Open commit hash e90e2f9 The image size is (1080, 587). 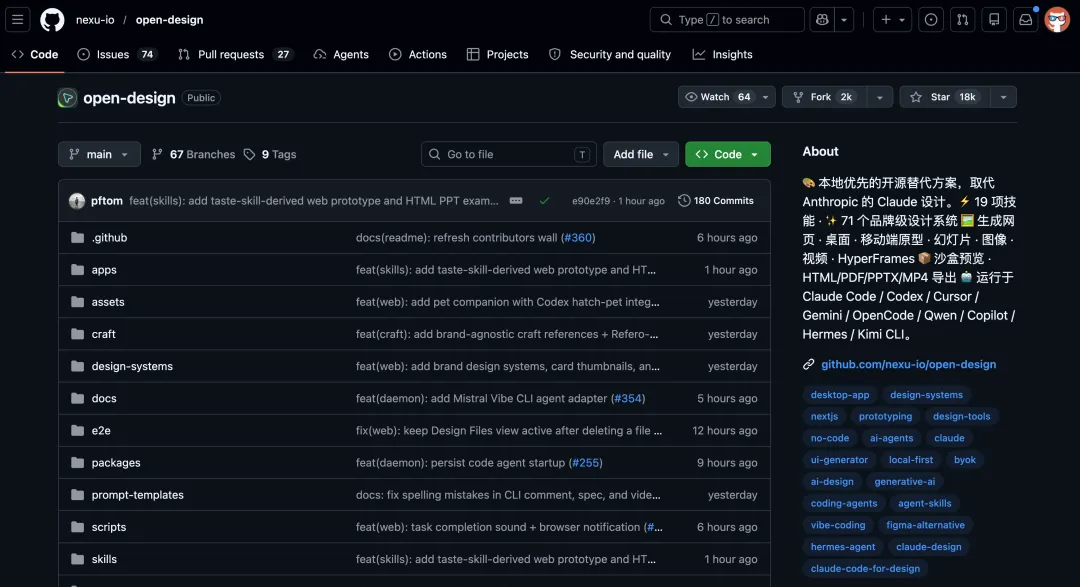tap(590, 201)
